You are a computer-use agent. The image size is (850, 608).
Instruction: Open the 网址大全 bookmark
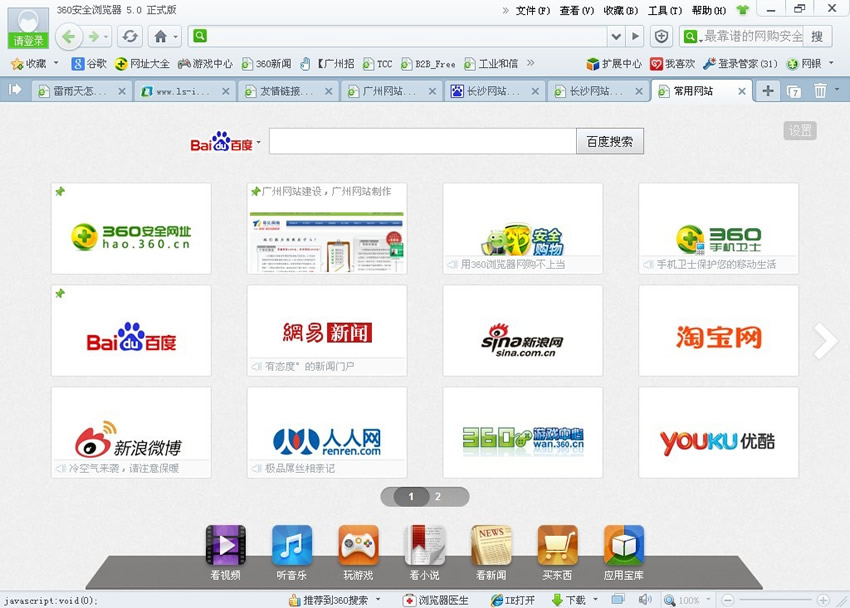click(x=142, y=64)
